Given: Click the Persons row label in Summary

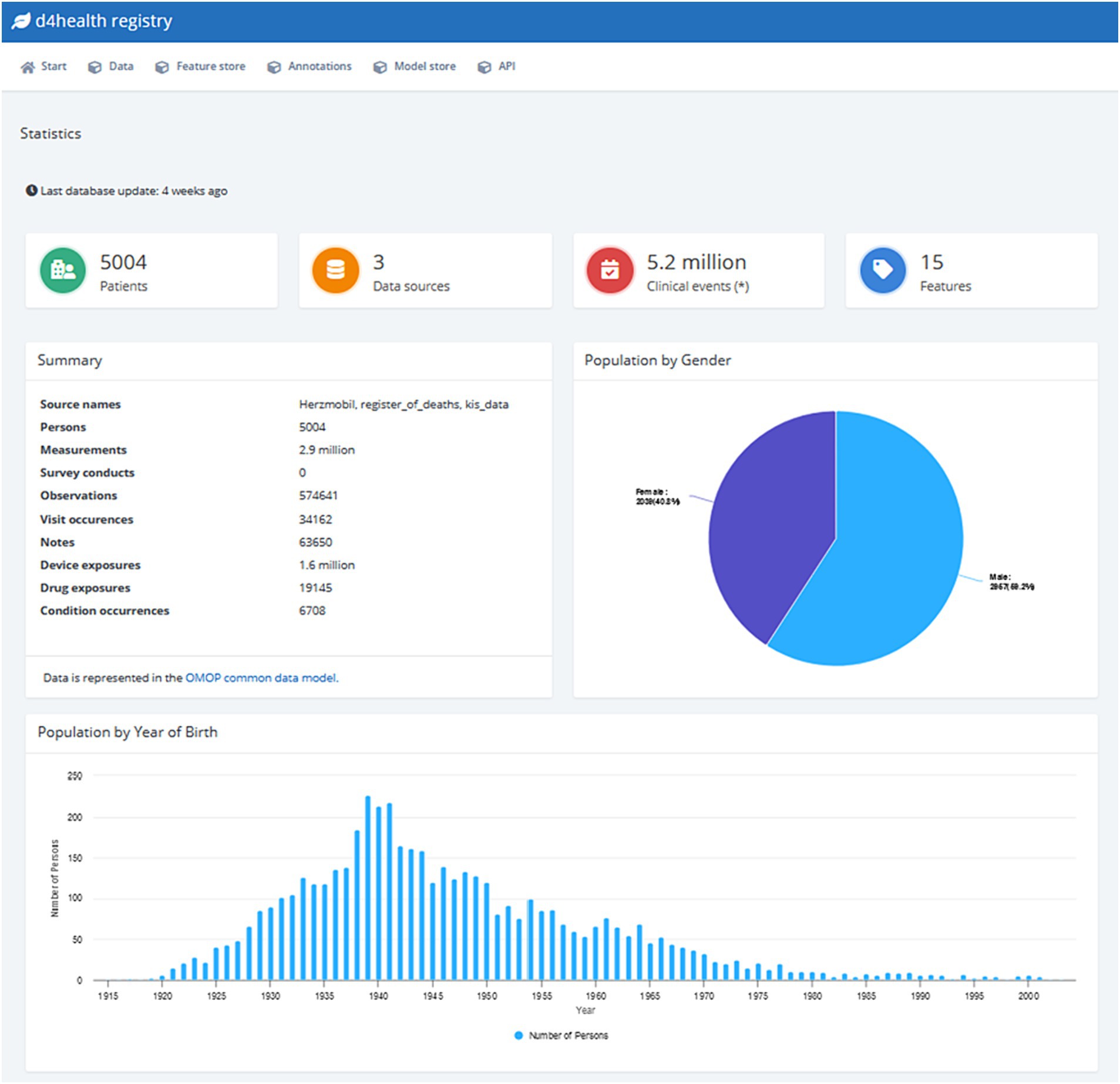Looking at the screenshot, I should [x=63, y=427].
